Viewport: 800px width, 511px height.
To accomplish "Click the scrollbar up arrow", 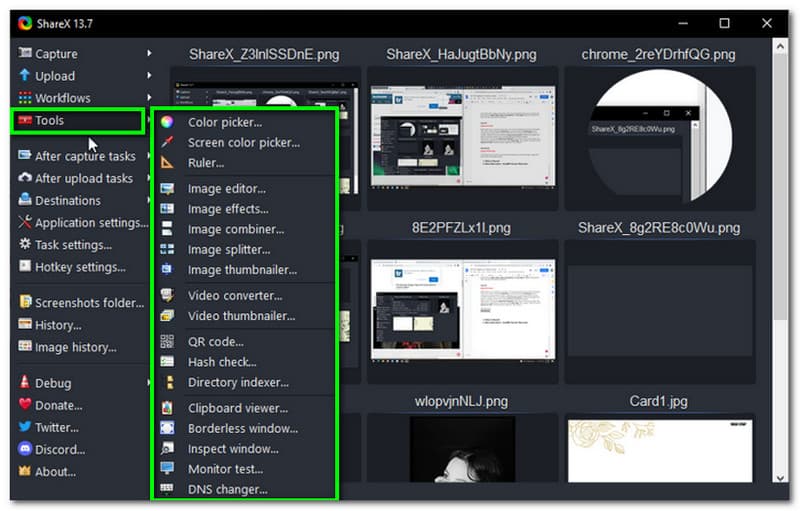I will [780, 46].
